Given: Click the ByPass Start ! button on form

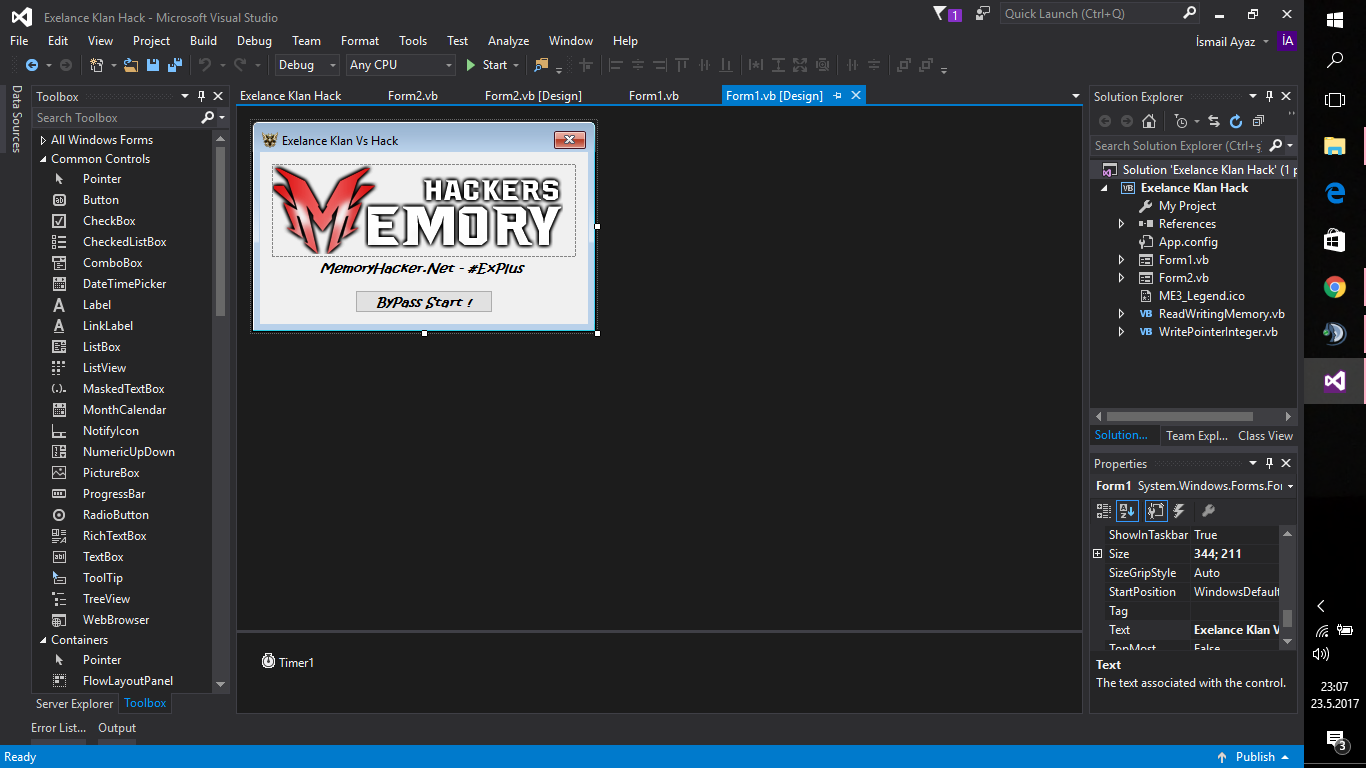Looking at the screenshot, I should [x=424, y=302].
